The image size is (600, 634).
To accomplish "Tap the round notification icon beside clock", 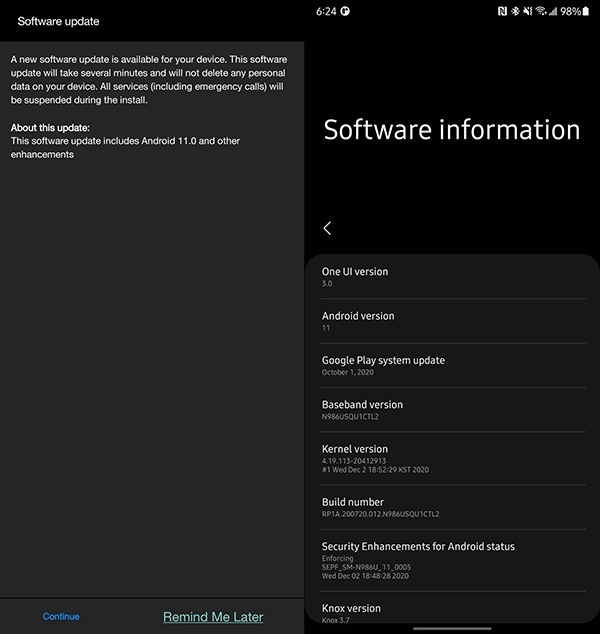I will 346,11.
